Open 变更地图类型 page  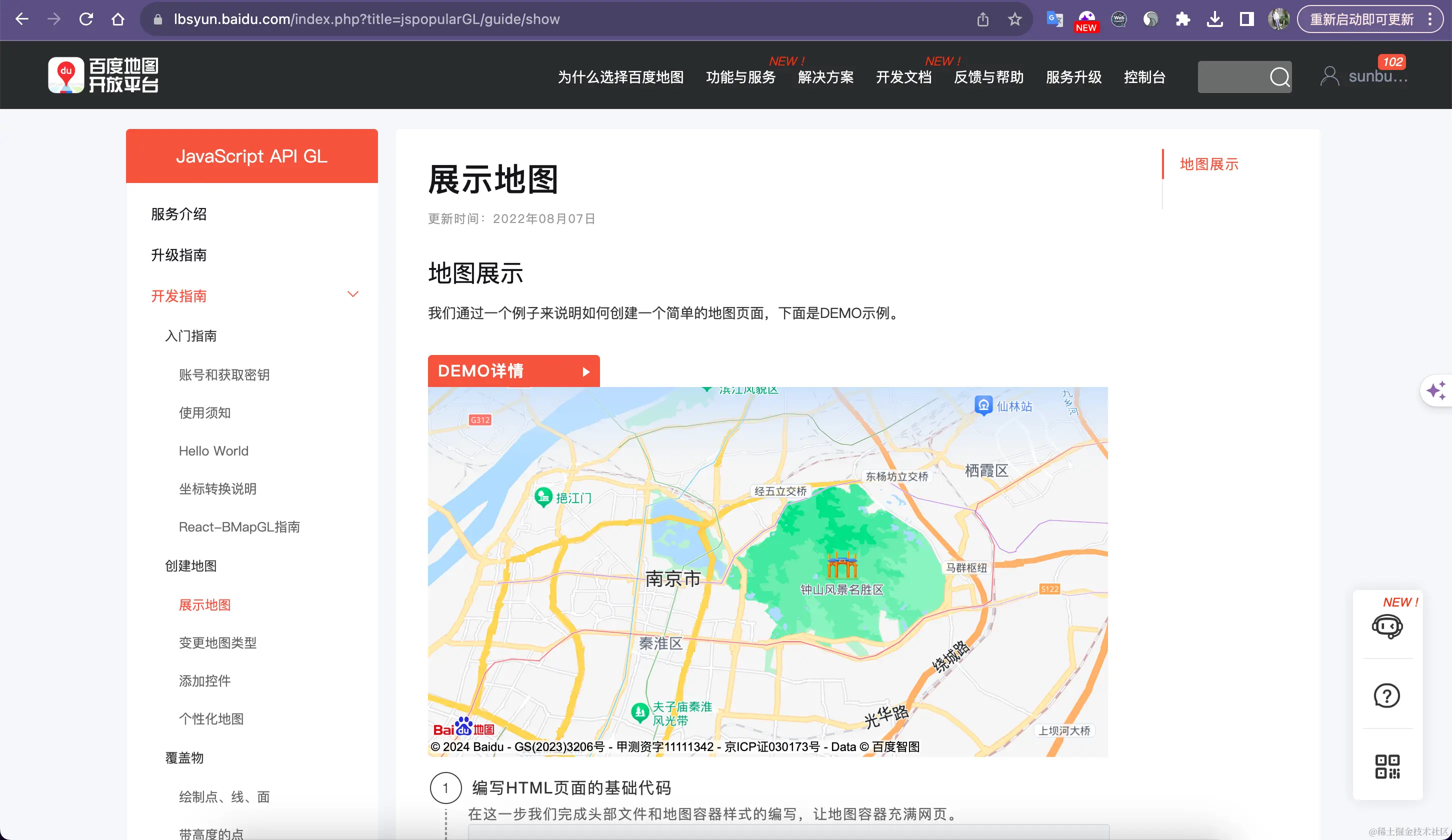[217, 642]
